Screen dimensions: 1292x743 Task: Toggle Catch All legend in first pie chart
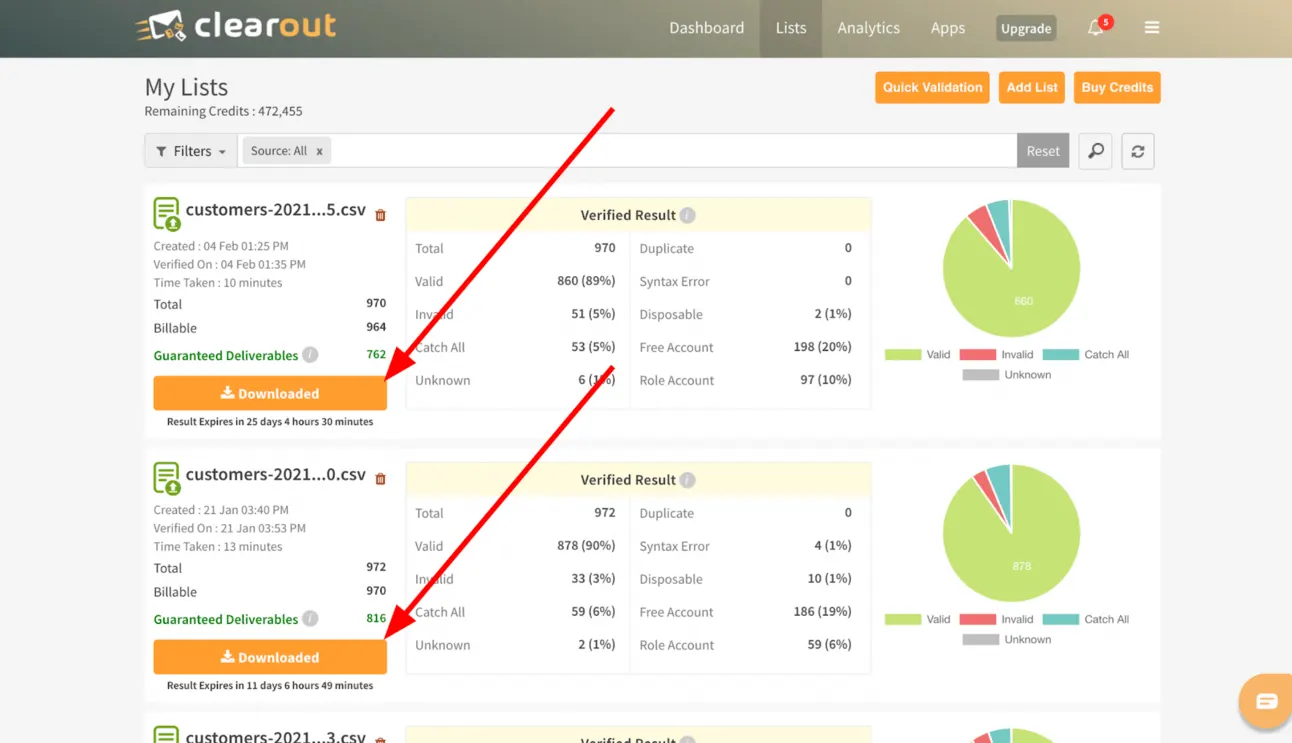(1085, 354)
